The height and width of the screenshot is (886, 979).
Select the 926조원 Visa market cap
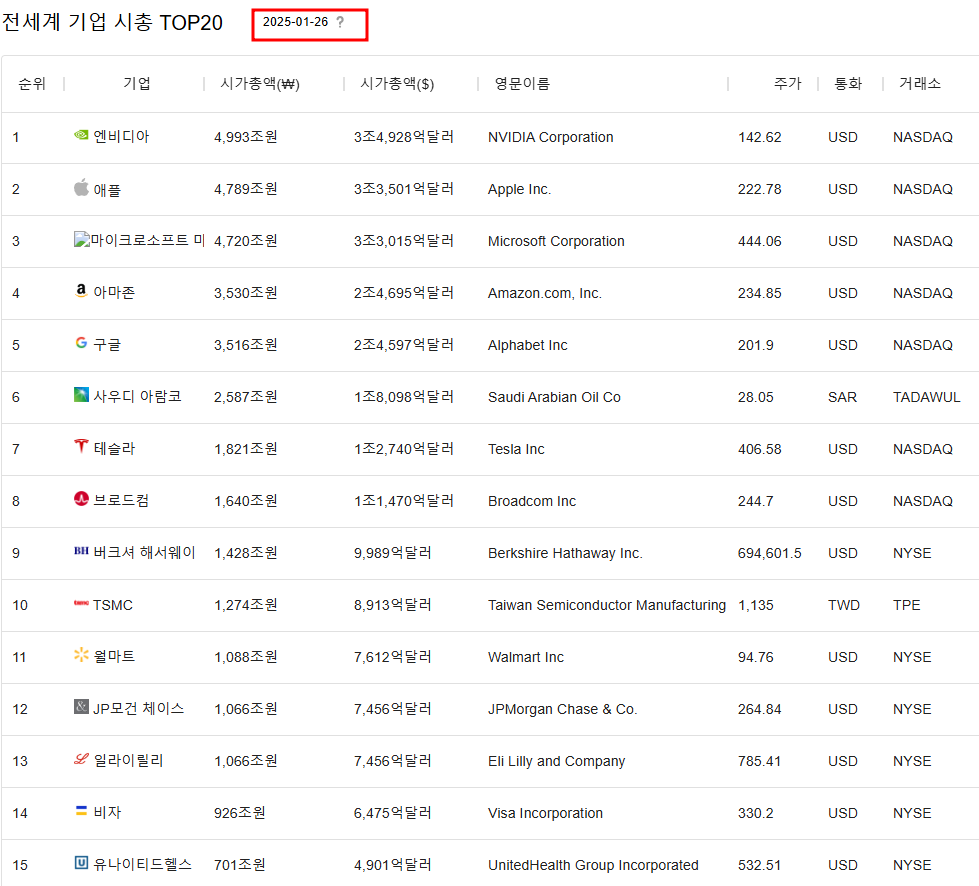pos(240,812)
